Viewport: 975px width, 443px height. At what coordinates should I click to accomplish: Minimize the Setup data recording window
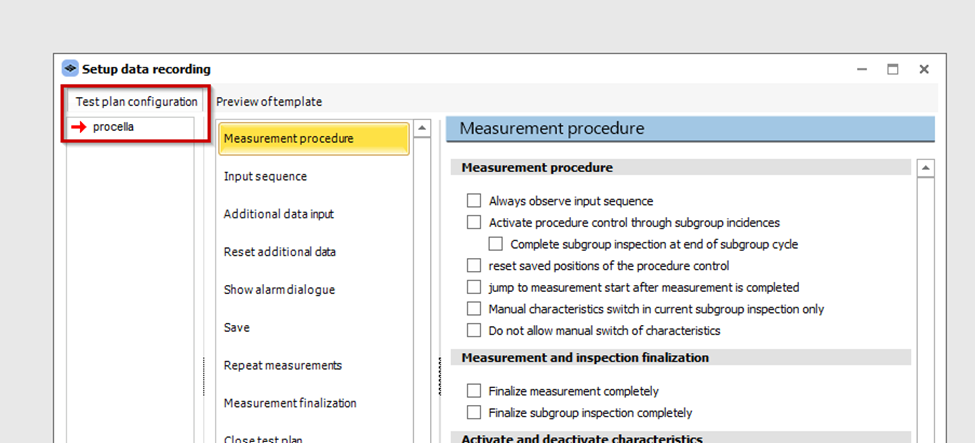862,70
